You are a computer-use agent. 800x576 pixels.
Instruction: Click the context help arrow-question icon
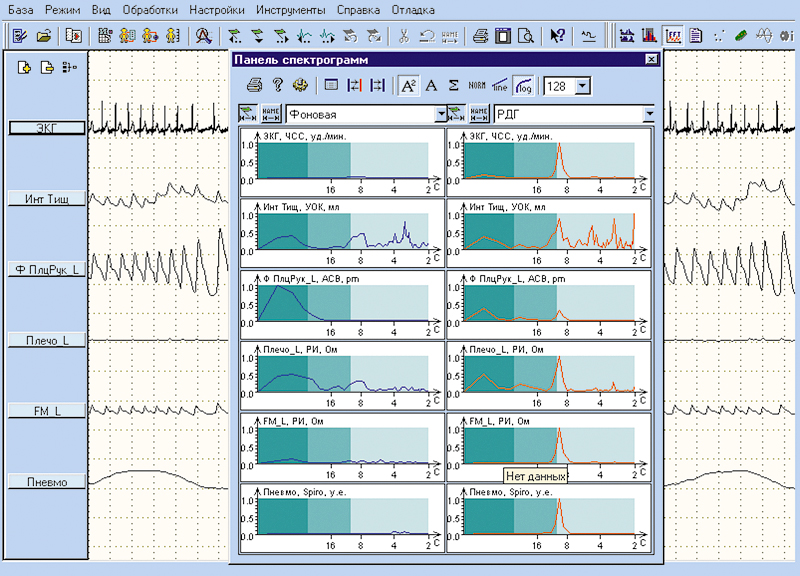tap(557, 36)
